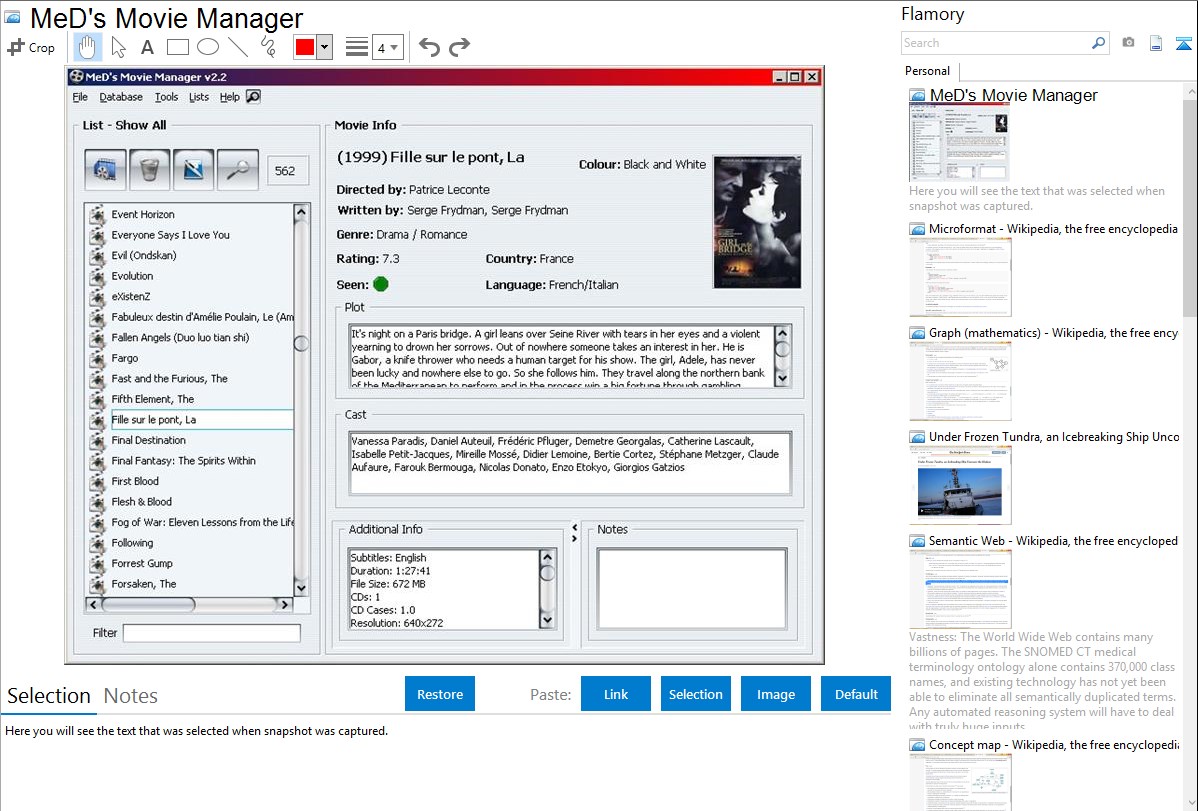Viewport: 1198px width, 811px height.
Task: Select Final Destination in list
Action: [148, 440]
